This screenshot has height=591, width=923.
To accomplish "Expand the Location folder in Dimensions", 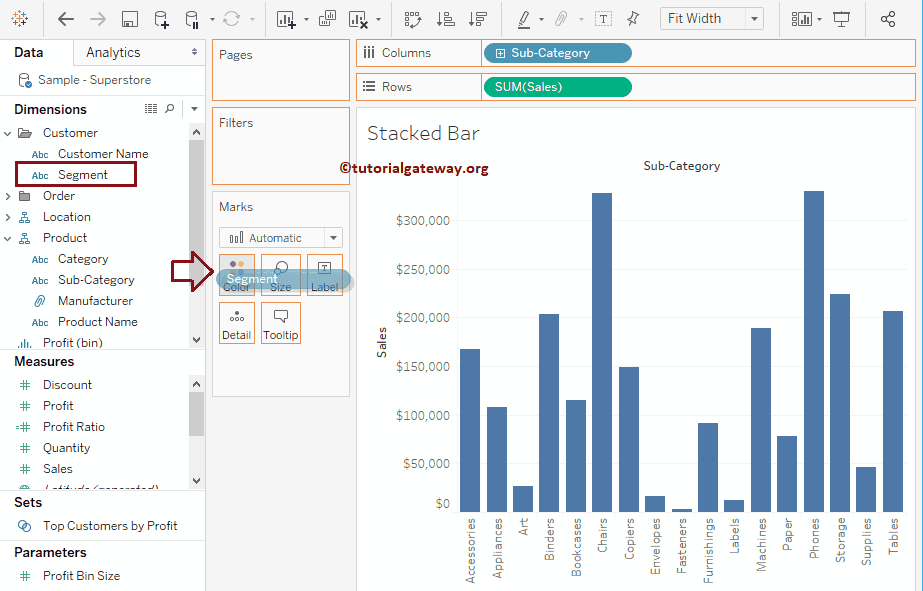I will click(x=9, y=217).
